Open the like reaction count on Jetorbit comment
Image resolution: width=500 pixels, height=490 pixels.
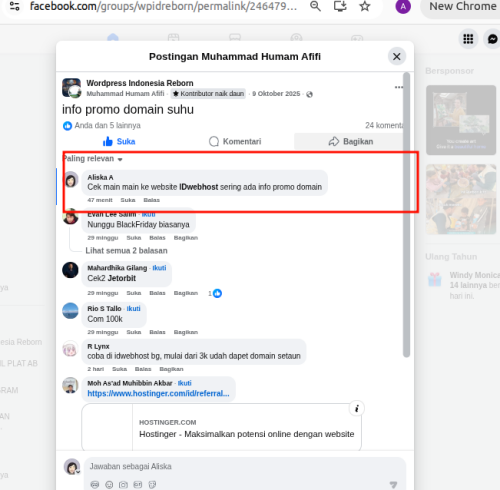[215, 293]
